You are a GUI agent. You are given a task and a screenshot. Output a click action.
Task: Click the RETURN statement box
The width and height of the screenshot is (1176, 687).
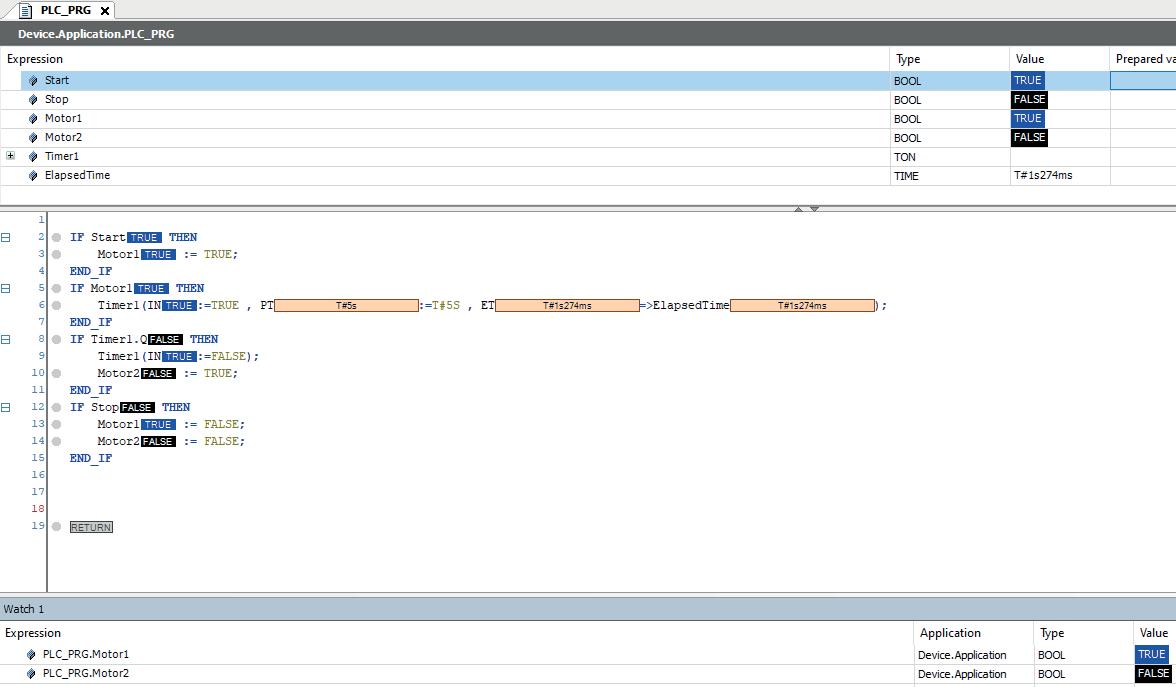[91, 527]
